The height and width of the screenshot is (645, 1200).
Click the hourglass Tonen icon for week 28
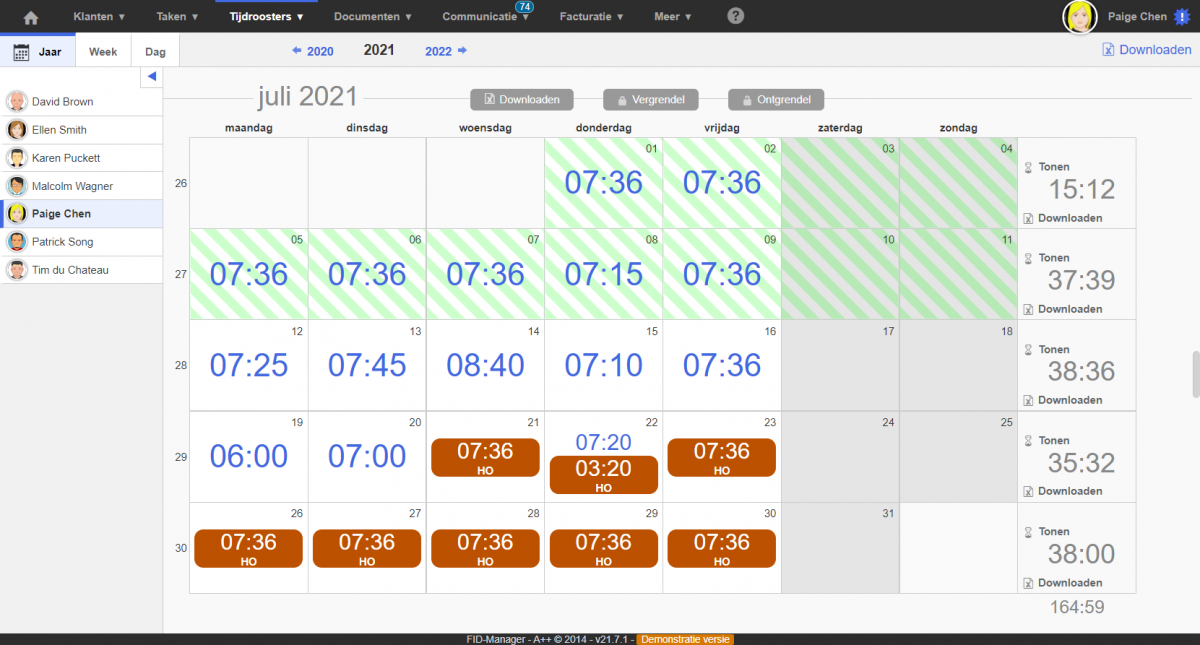1028,350
